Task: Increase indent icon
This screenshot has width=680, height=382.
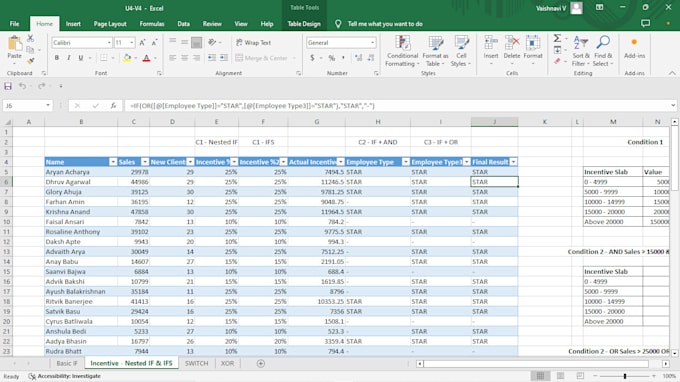Action: pos(224,58)
